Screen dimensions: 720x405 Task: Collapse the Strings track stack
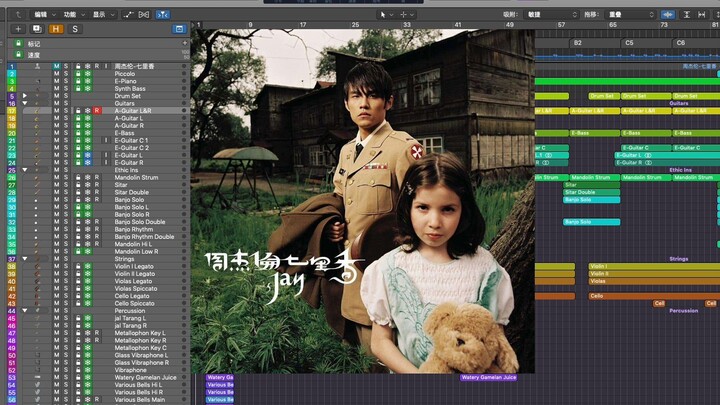coord(25,259)
